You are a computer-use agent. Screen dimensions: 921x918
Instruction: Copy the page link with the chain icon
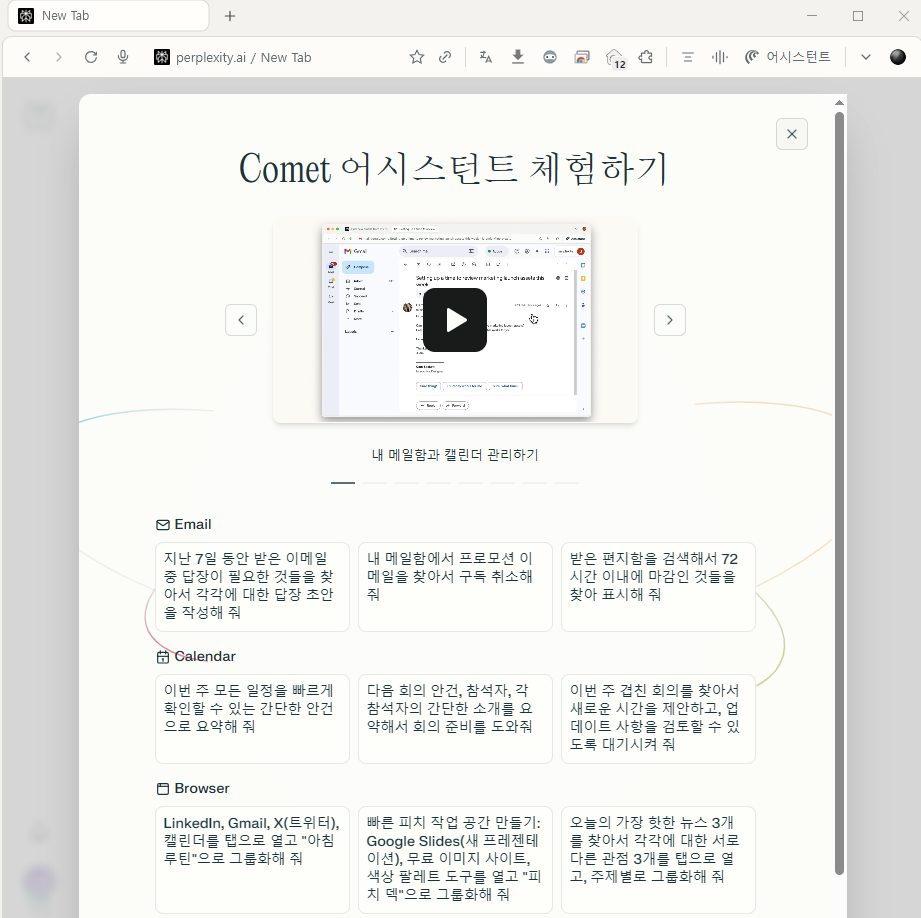click(445, 57)
